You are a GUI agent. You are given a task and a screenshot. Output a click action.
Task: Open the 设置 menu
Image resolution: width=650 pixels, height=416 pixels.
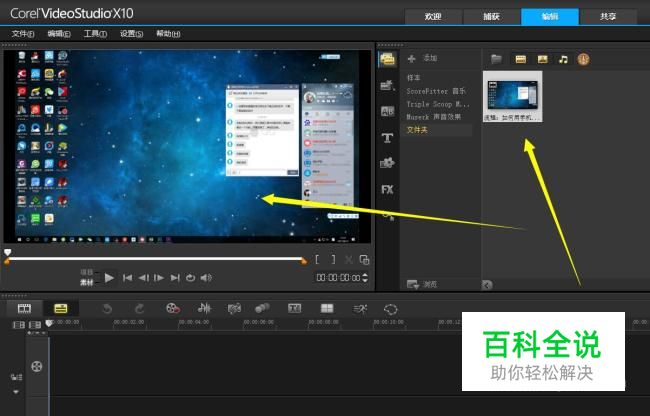(x=131, y=34)
